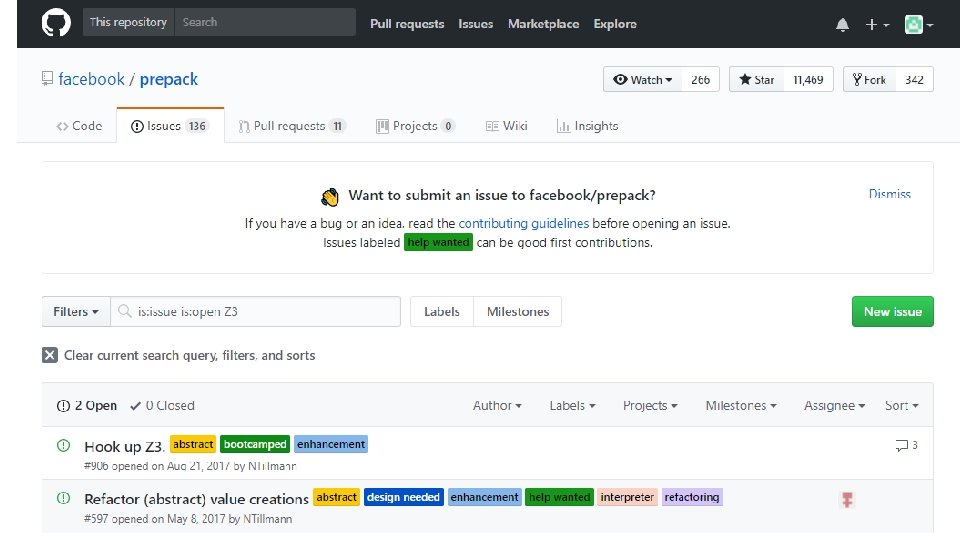Open NTillmann author link on issue #906
This screenshot has width=960, height=540.
pyautogui.click(x=272, y=466)
